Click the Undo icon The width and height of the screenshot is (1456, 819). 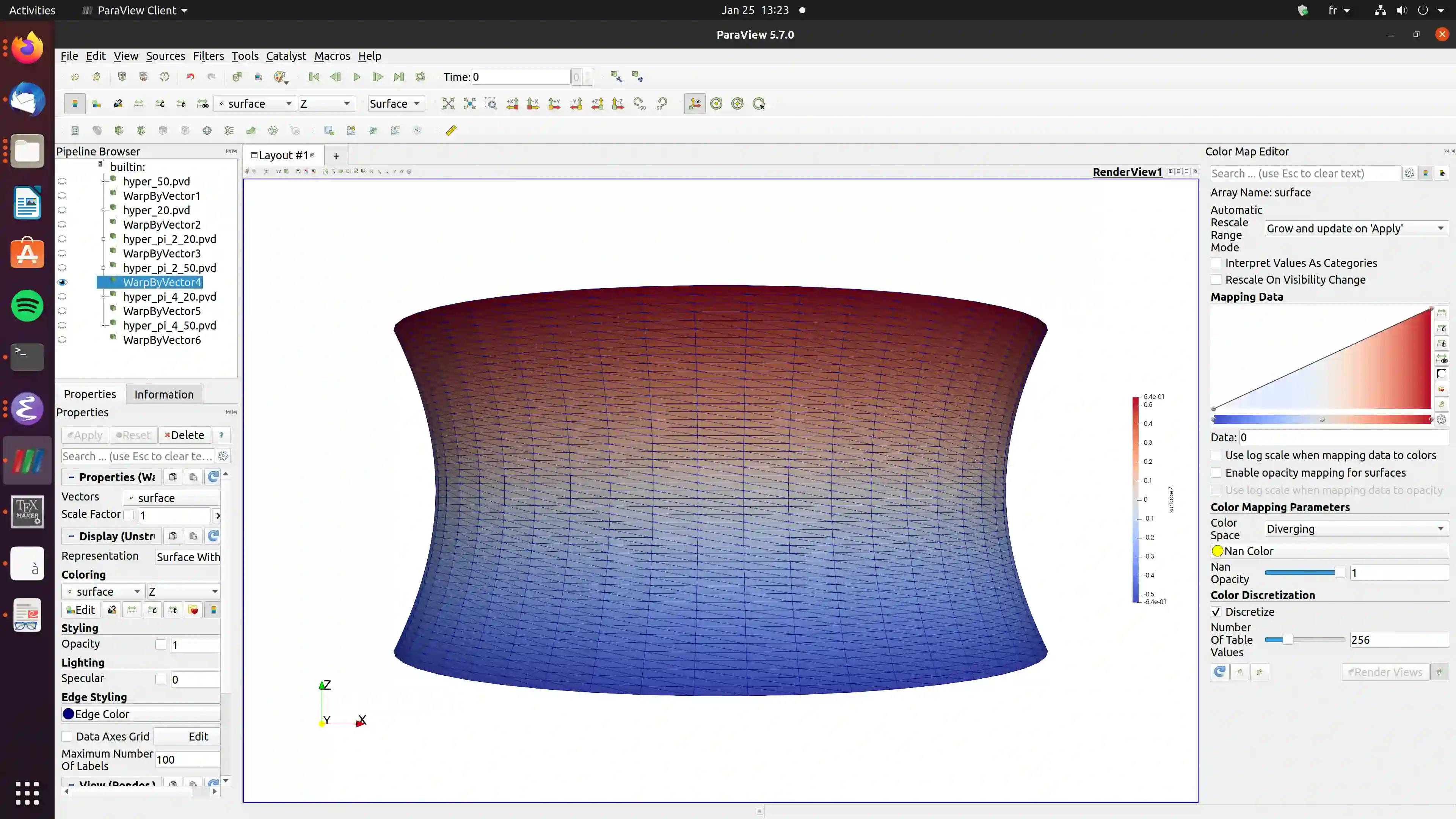[x=190, y=77]
